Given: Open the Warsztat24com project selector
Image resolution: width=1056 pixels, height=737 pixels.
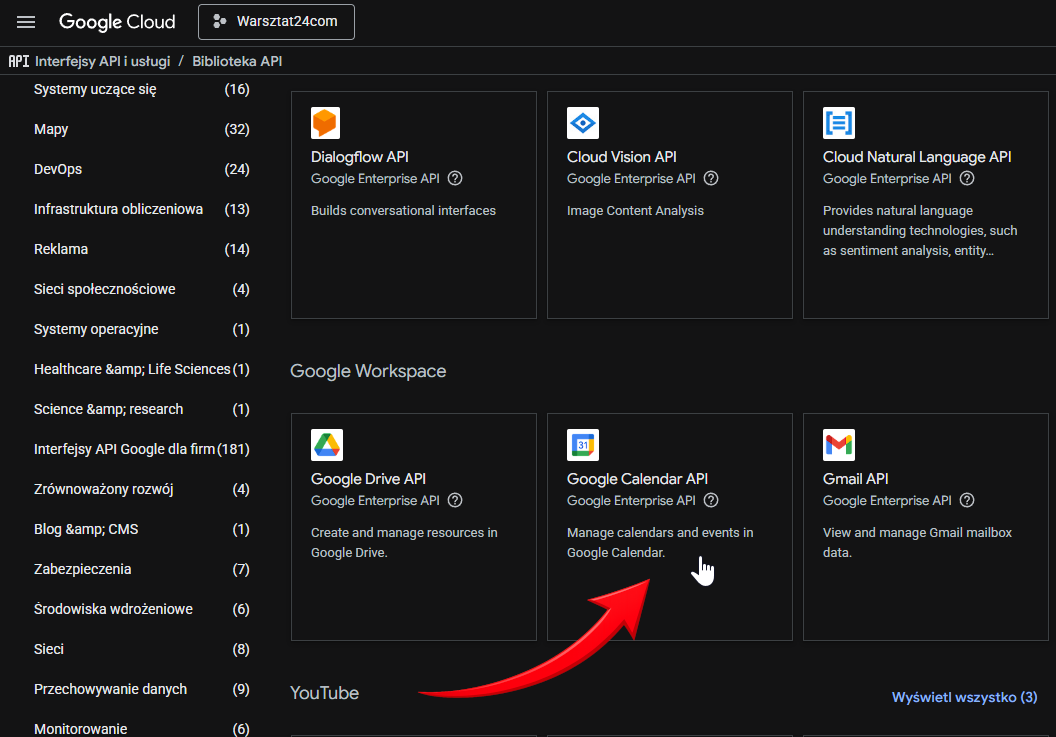Looking at the screenshot, I should (x=276, y=22).
